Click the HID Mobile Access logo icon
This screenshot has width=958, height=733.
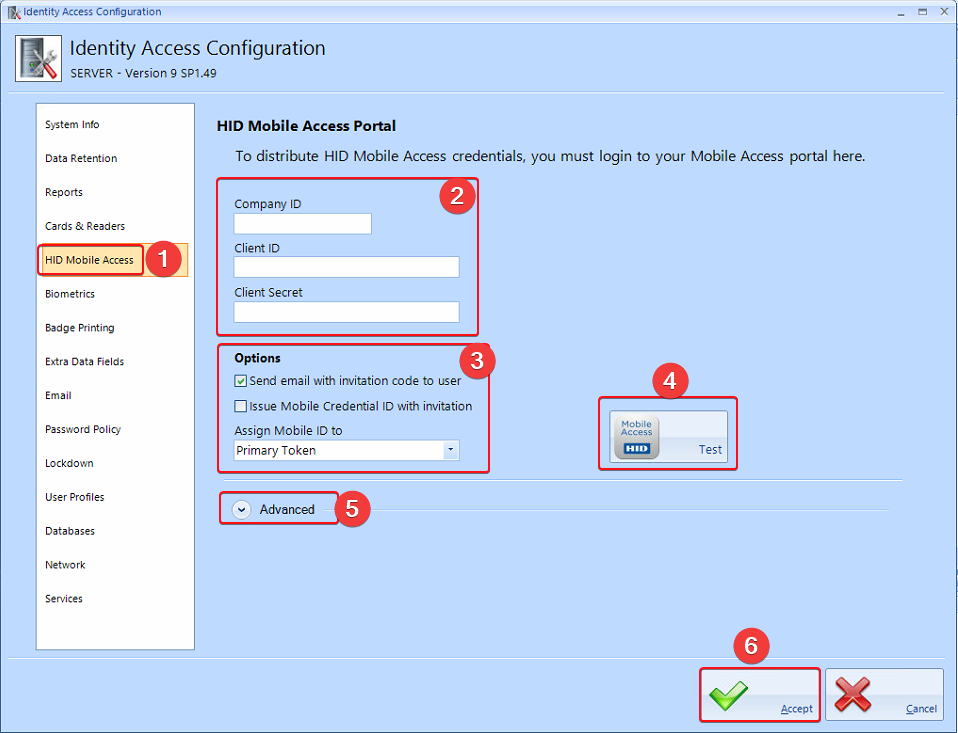pyautogui.click(x=637, y=436)
